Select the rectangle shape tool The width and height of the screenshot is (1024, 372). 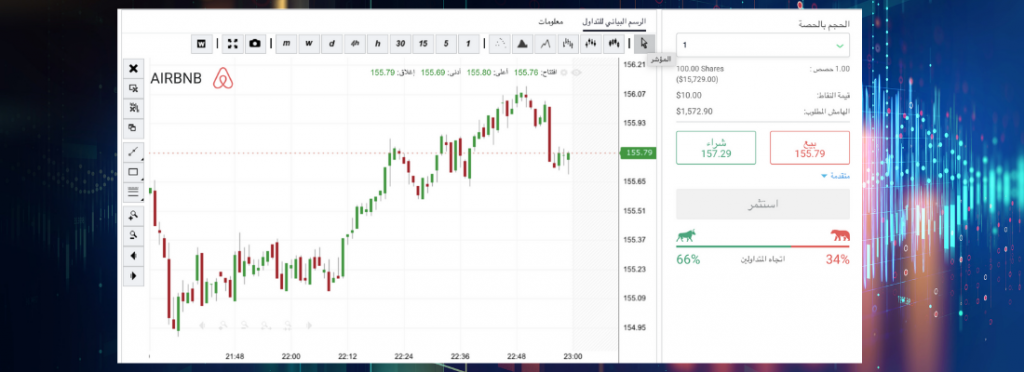click(x=133, y=172)
